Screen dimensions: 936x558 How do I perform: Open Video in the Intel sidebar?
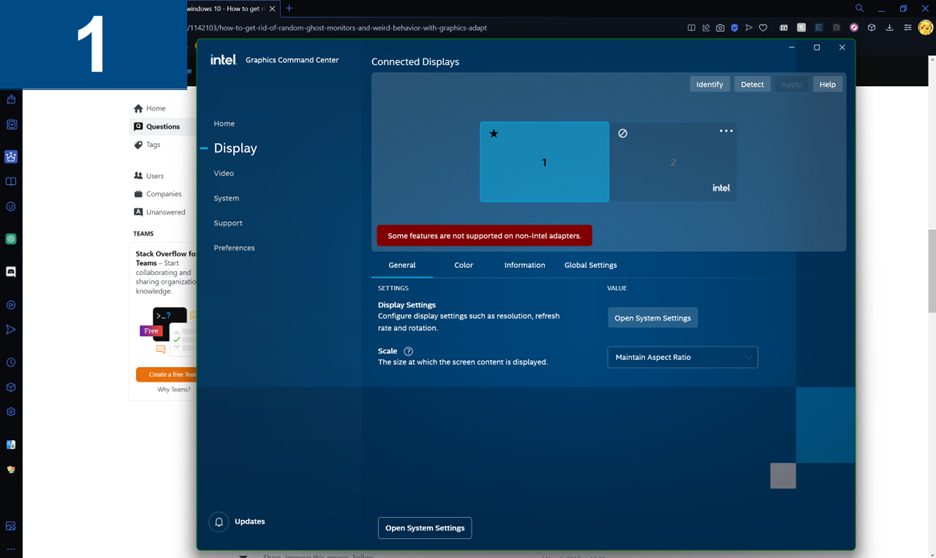coord(224,174)
